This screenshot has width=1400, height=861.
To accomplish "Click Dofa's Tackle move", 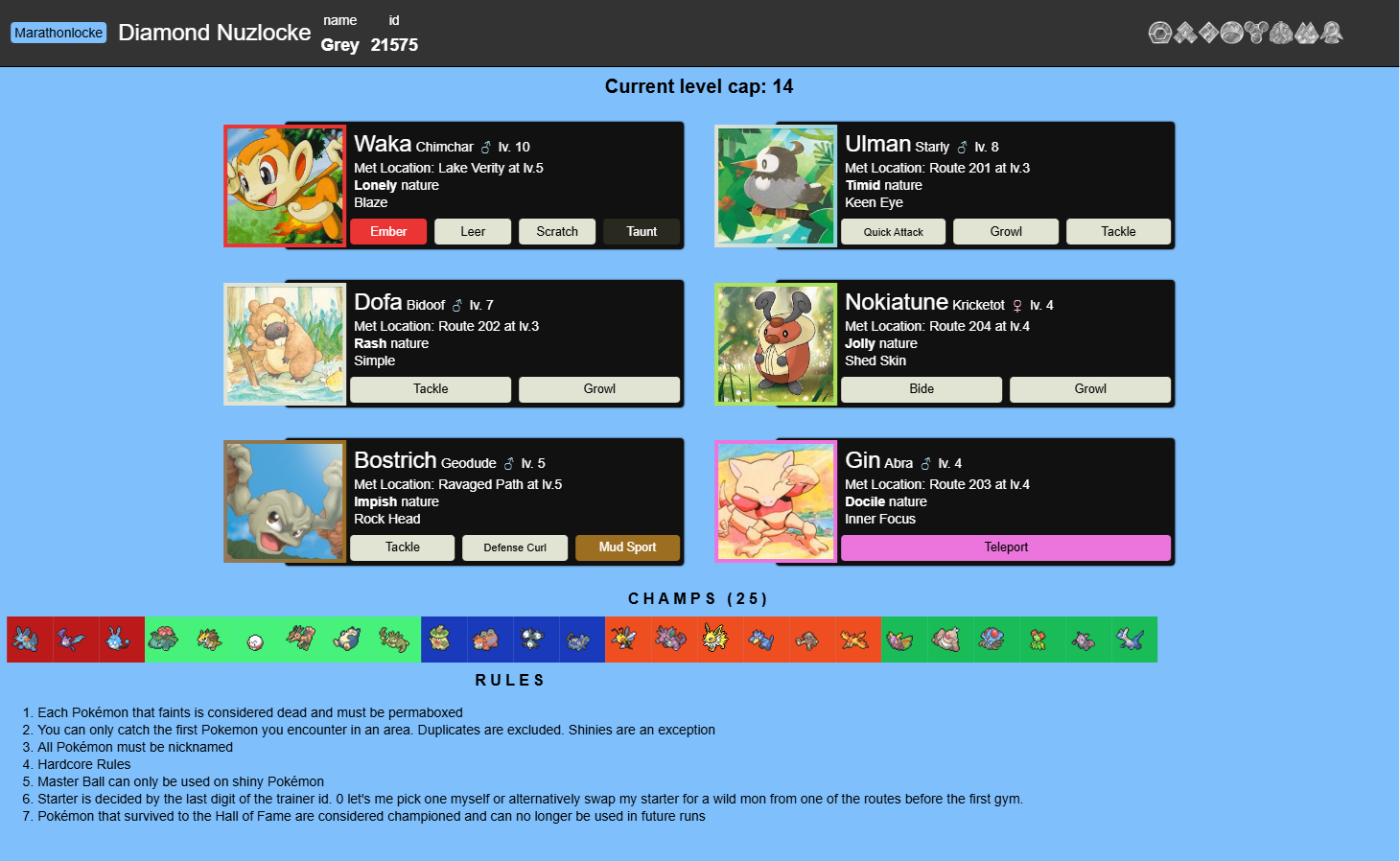I will [431, 388].
